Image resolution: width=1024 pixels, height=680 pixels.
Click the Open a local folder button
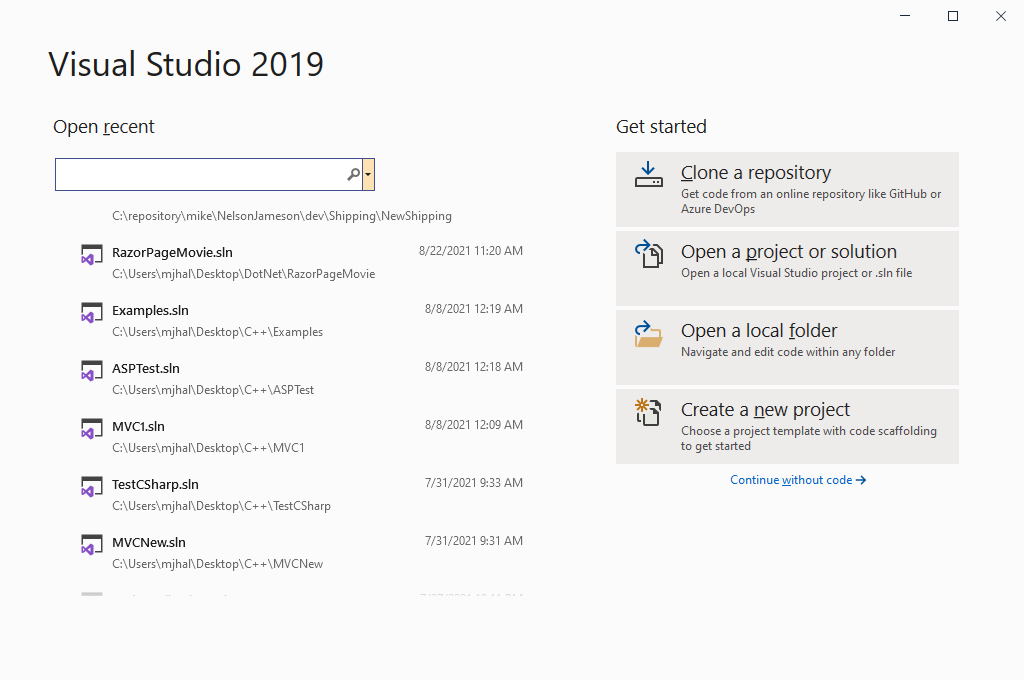pos(787,347)
